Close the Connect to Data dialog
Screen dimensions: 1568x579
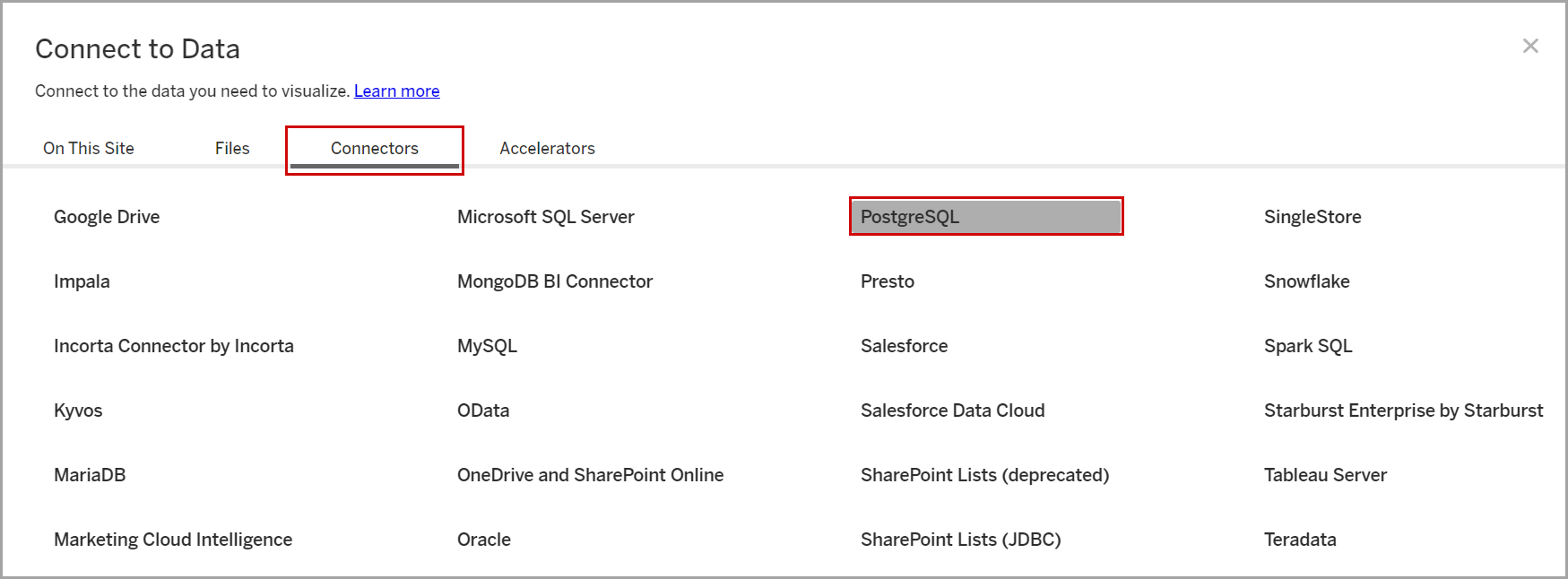tap(1529, 46)
